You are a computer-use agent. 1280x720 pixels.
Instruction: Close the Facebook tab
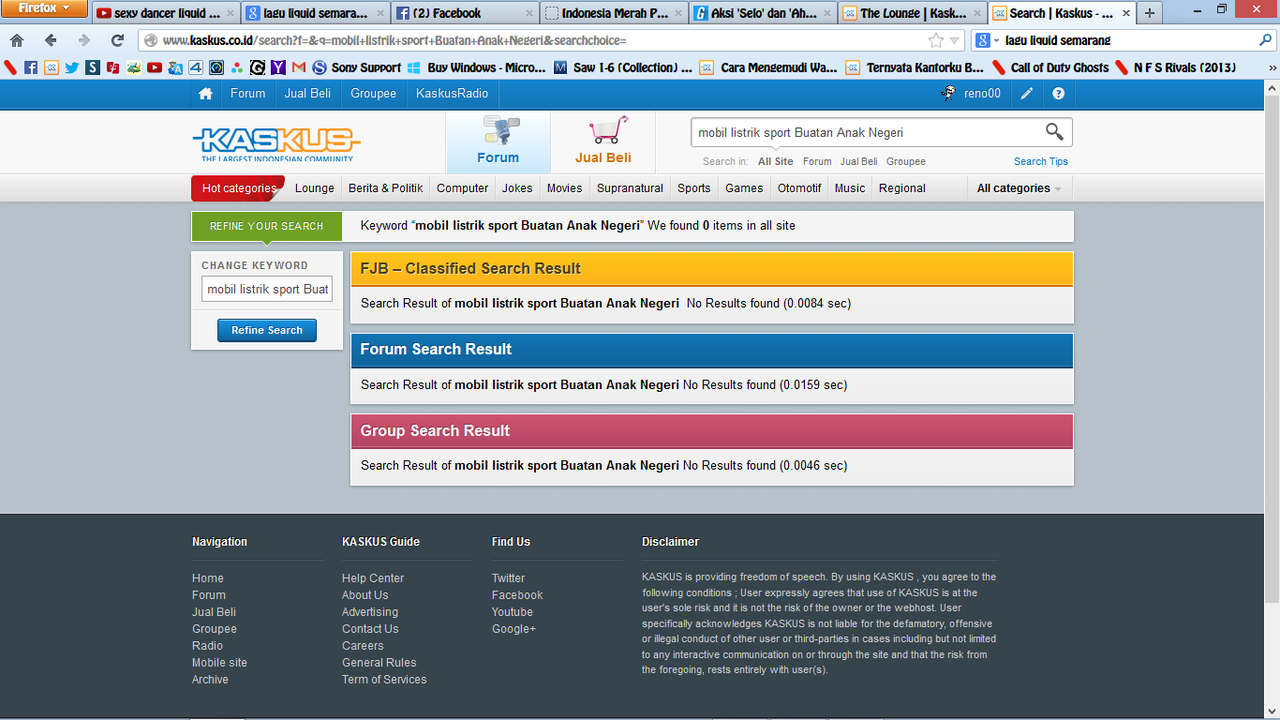[x=528, y=14]
